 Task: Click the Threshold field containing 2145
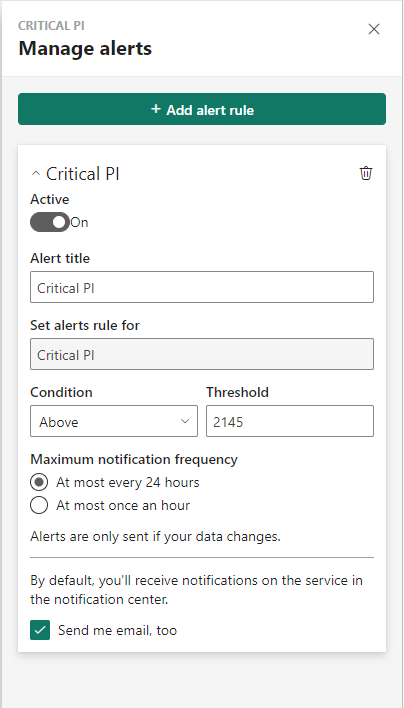[x=290, y=421]
